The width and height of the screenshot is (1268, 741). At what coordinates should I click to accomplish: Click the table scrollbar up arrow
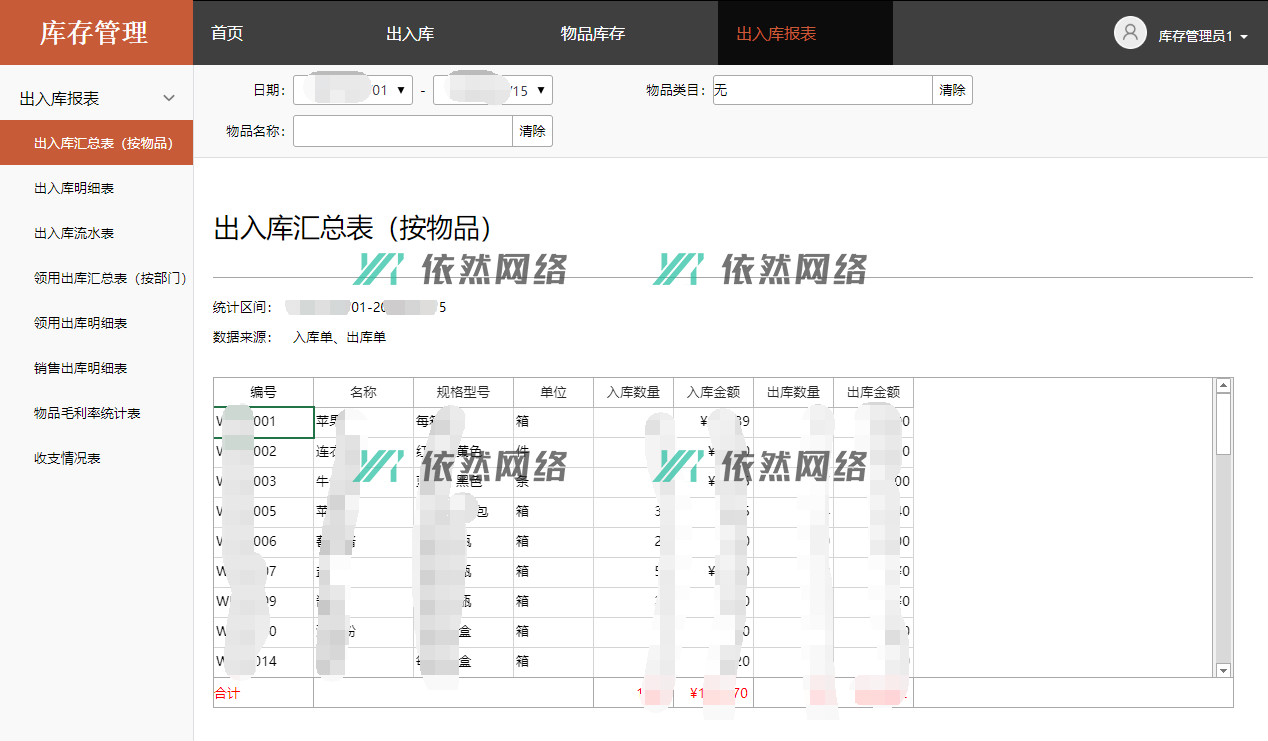point(1223,386)
